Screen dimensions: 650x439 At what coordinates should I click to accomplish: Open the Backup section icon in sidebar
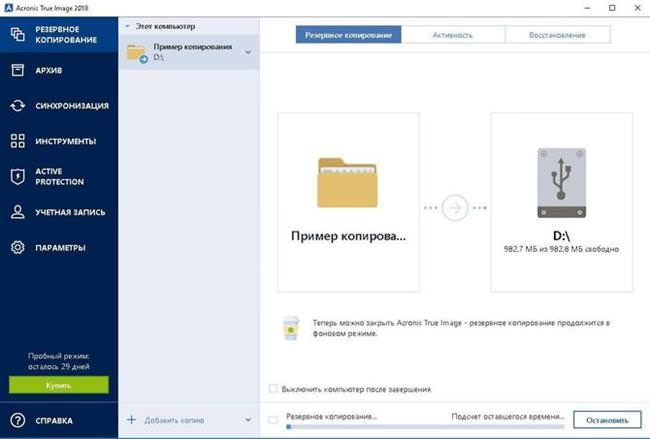pyautogui.click(x=17, y=34)
